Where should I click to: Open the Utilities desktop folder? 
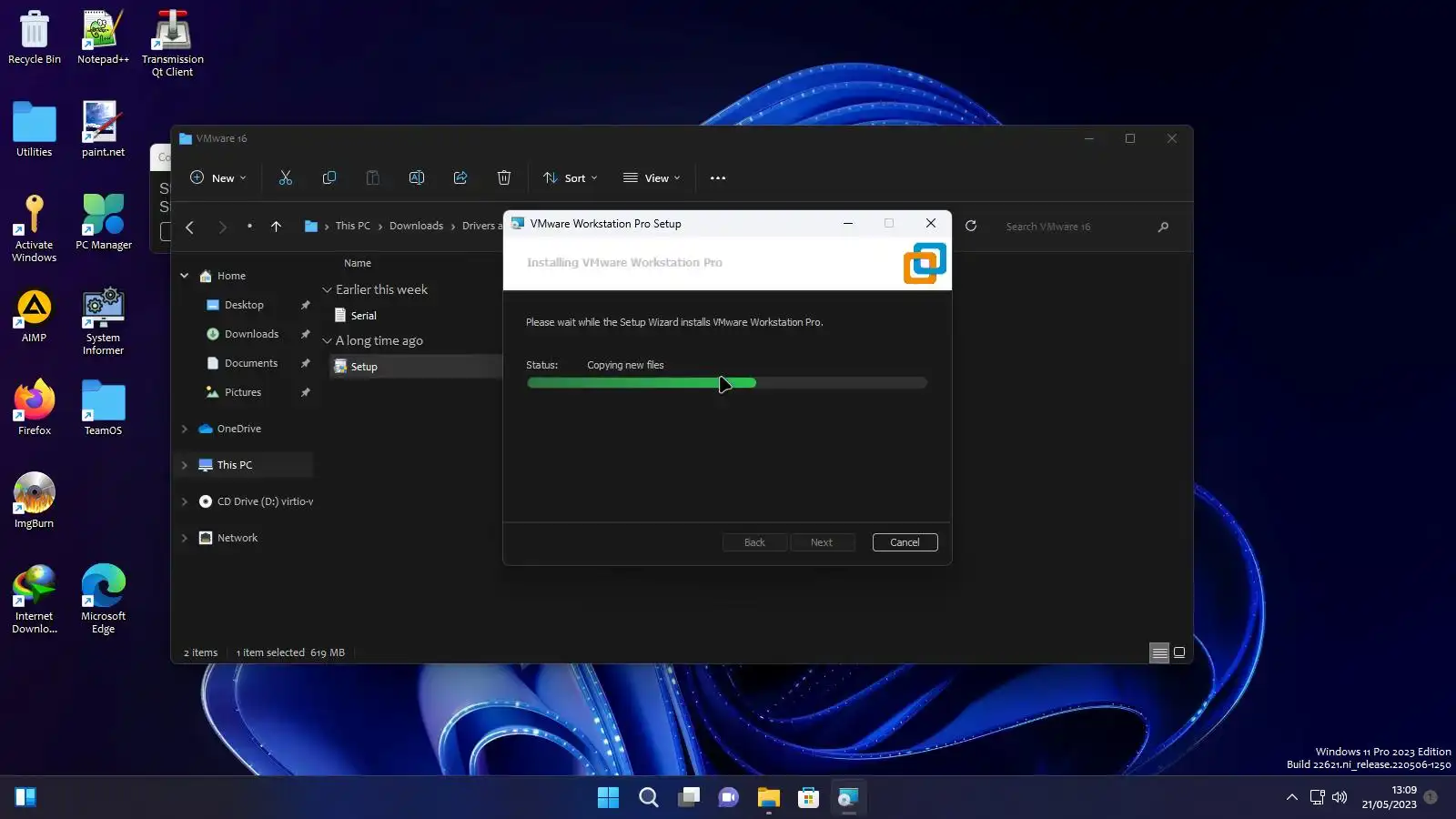pos(35,129)
